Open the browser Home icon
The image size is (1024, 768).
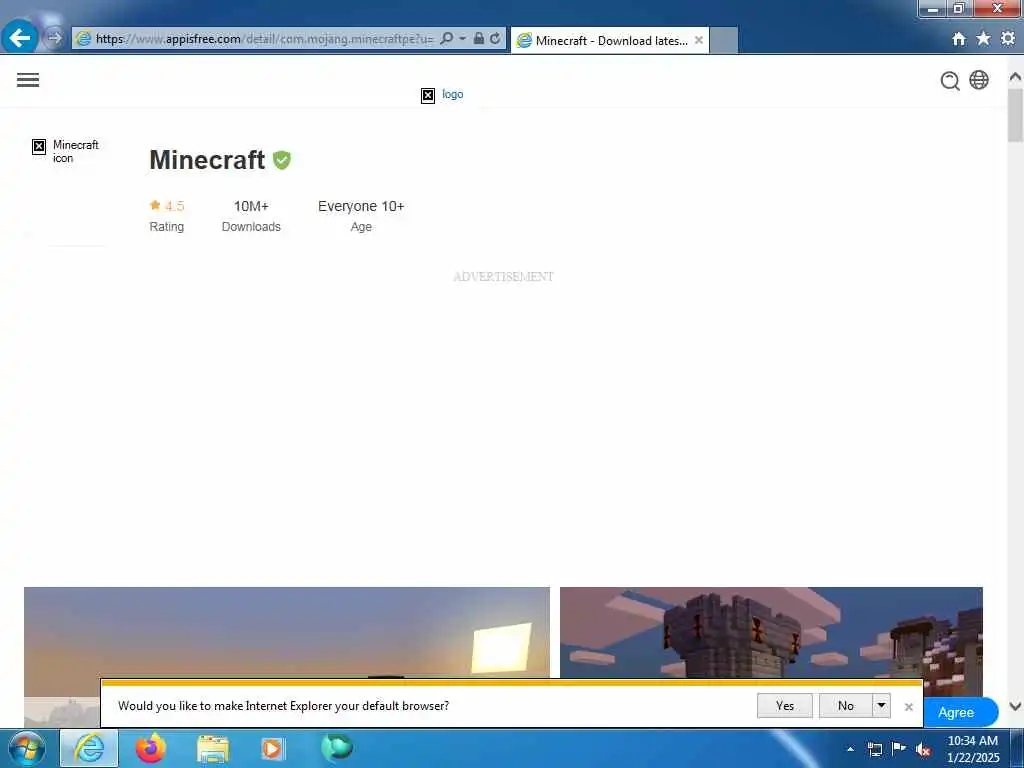[959, 39]
